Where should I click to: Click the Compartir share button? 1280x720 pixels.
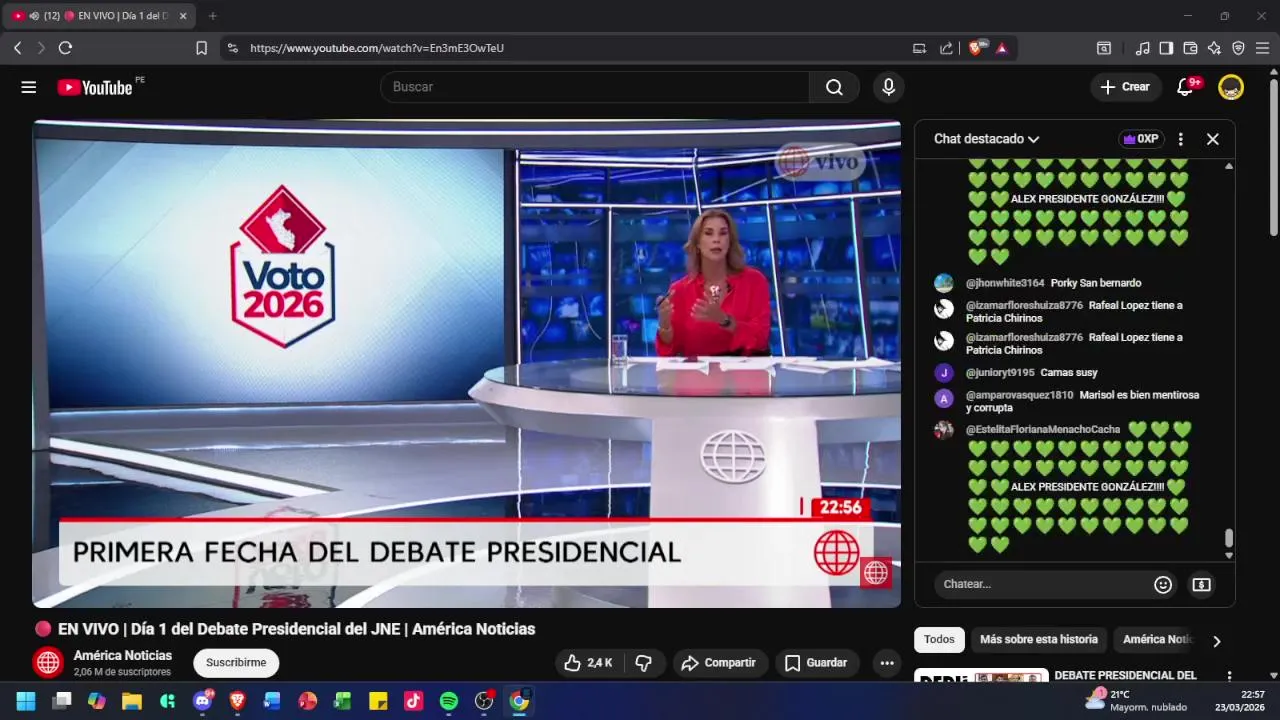pyautogui.click(x=718, y=663)
